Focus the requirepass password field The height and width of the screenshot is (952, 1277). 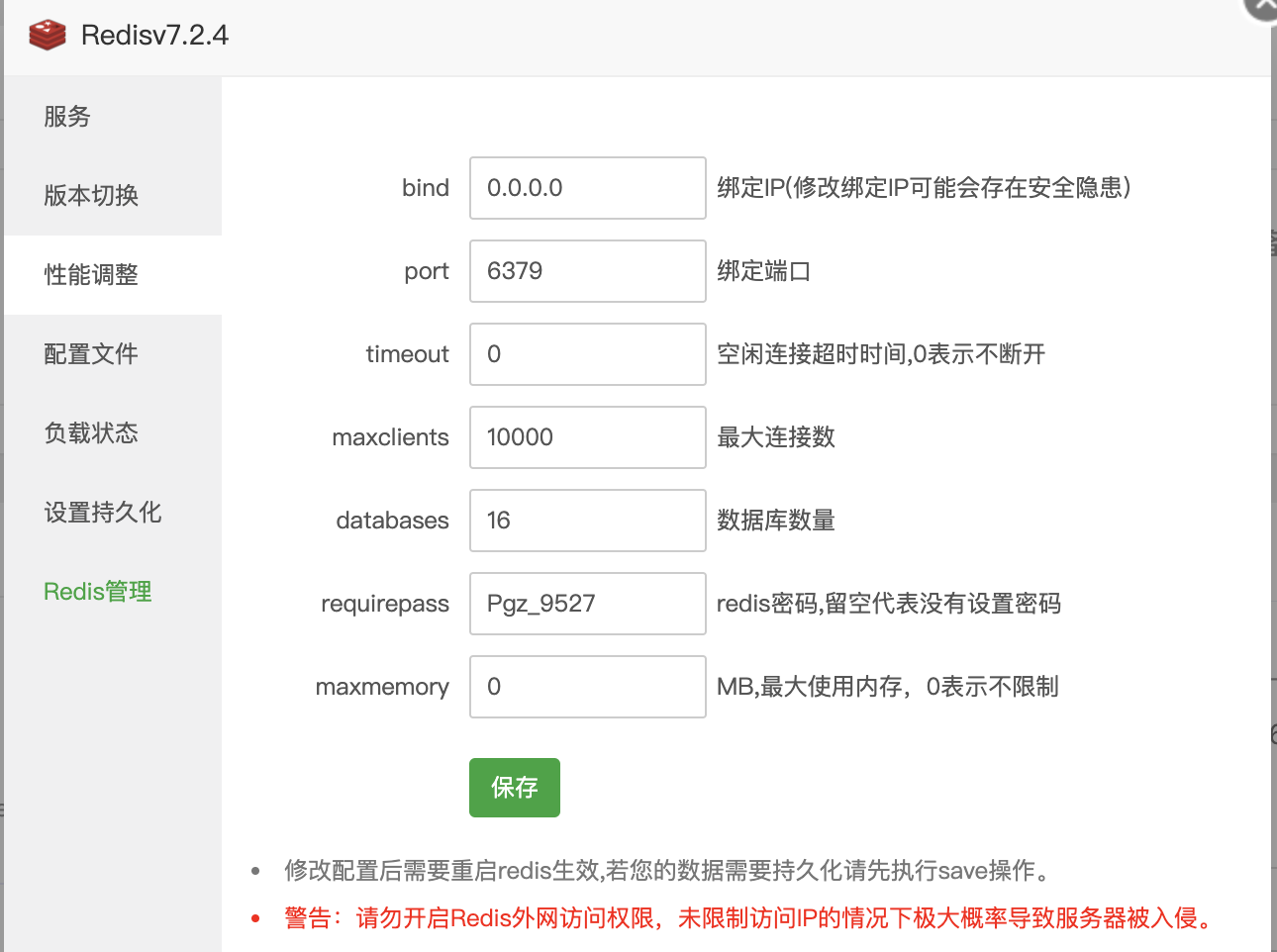(x=588, y=604)
